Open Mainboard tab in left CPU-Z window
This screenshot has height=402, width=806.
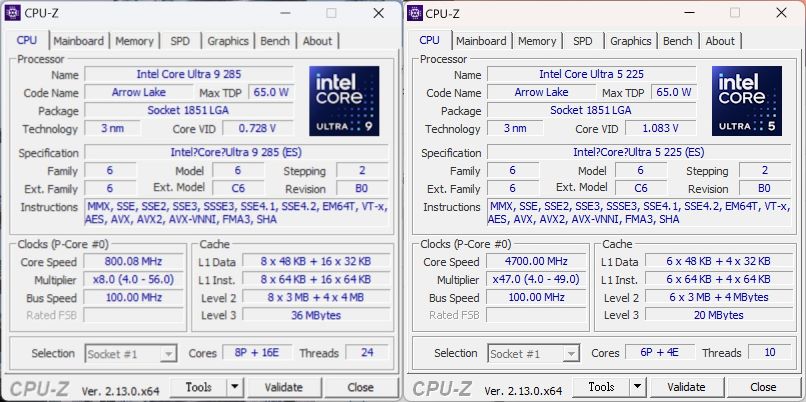pyautogui.click(x=78, y=41)
